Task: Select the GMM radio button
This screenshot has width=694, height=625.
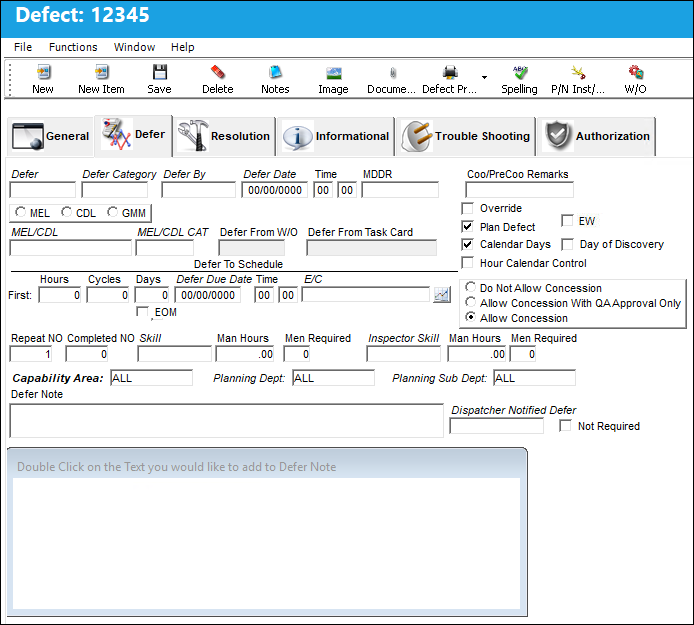Action: pyautogui.click(x=112, y=212)
